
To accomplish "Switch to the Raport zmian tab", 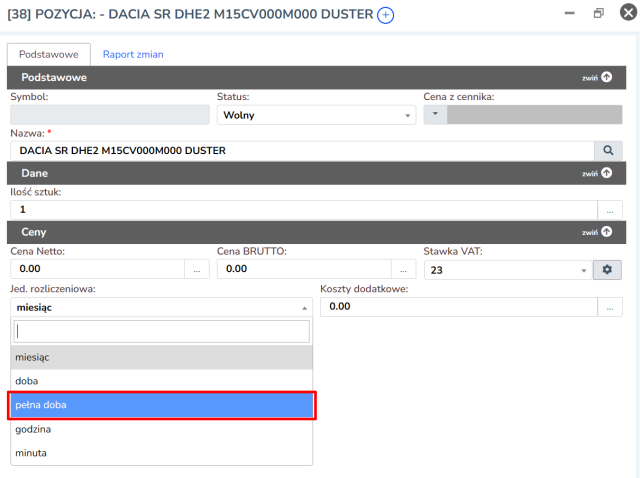I will pyautogui.click(x=133, y=54).
